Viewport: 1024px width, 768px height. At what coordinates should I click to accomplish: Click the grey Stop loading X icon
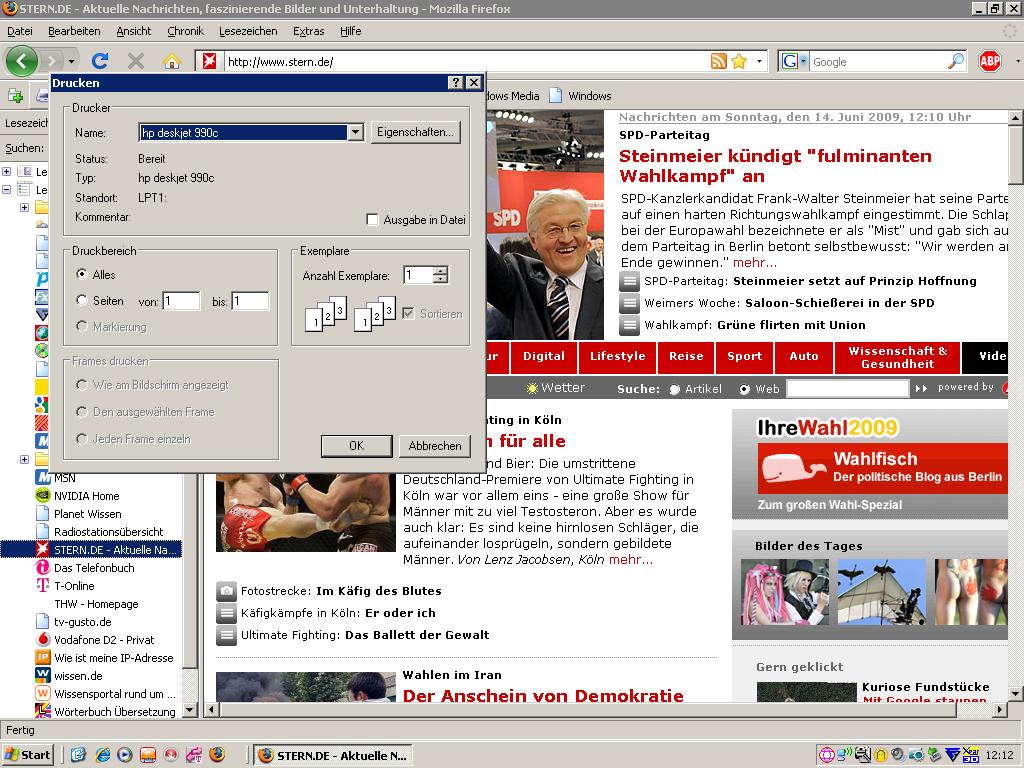click(135, 61)
